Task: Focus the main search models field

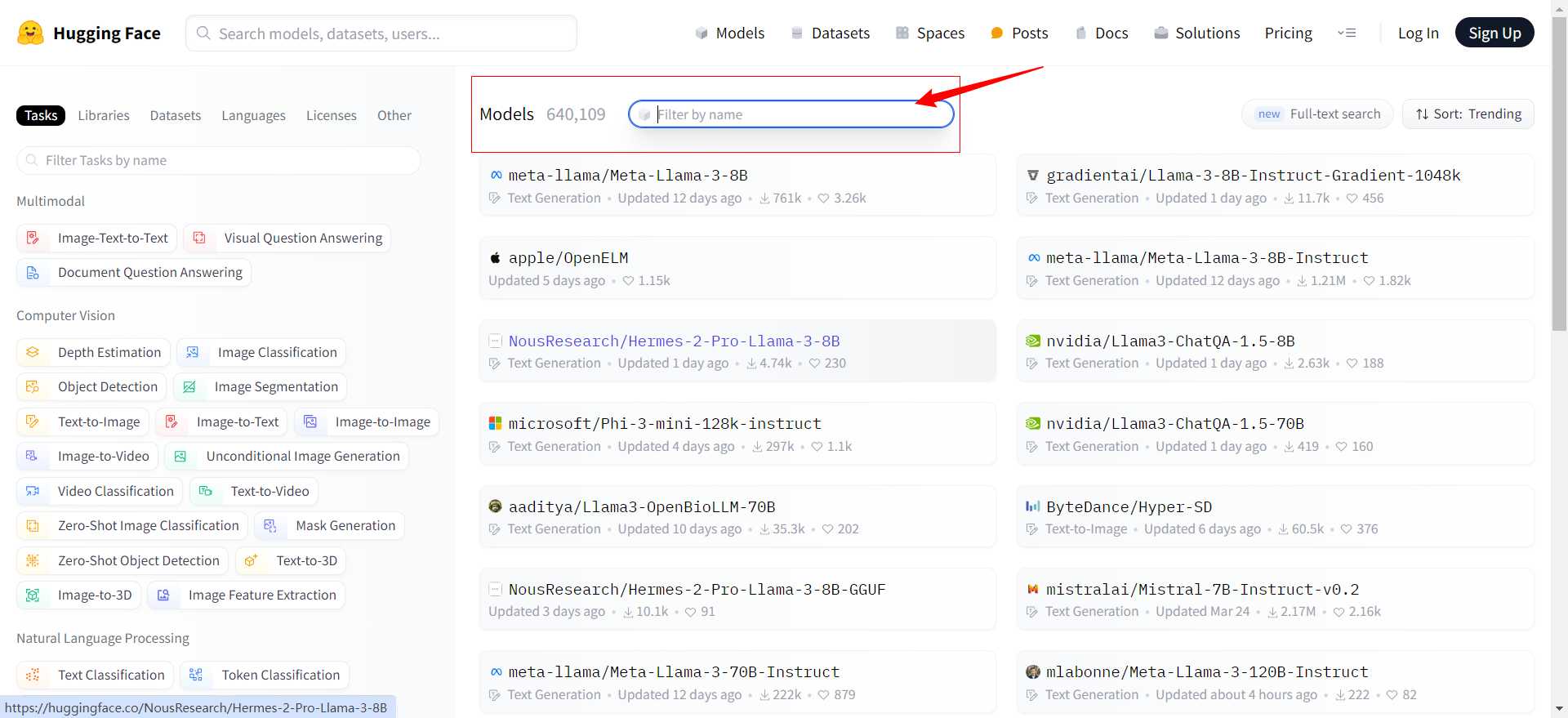Action: (x=381, y=33)
